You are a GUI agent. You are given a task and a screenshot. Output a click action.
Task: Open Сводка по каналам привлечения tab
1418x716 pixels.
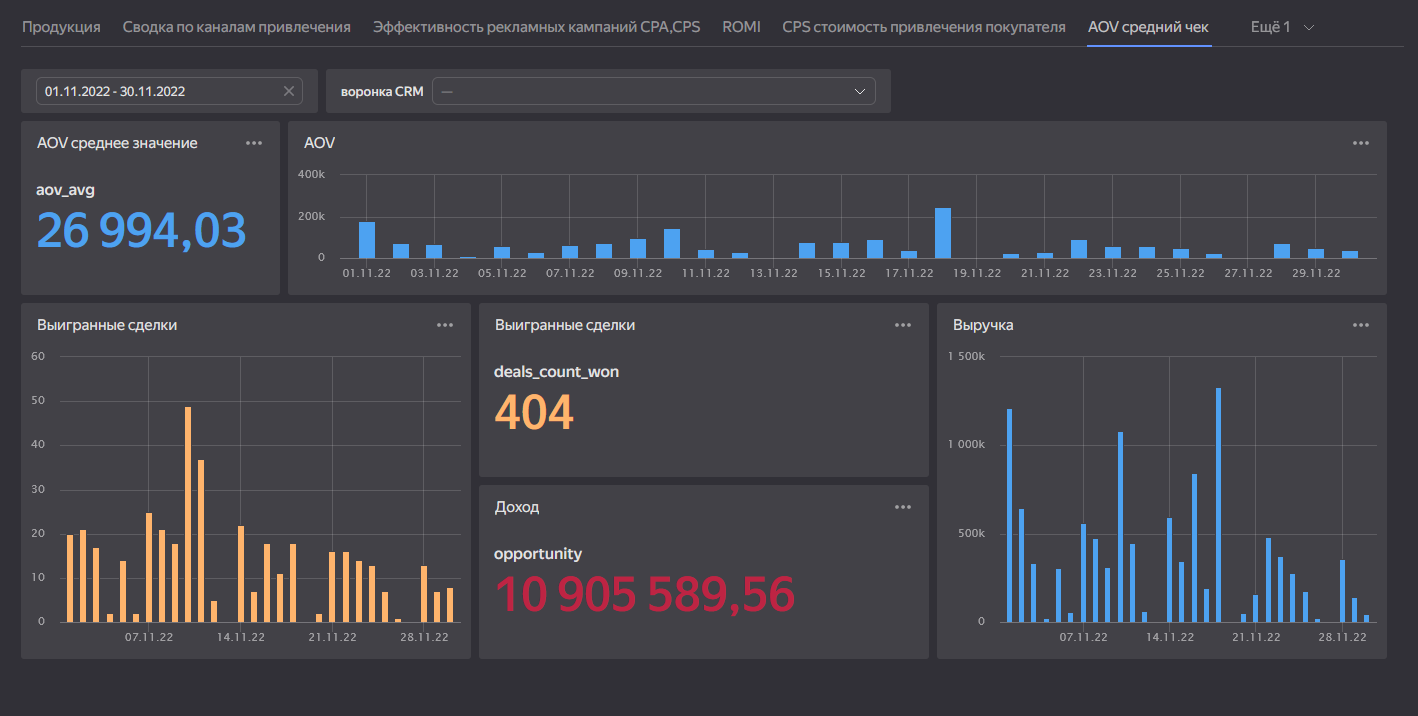click(236, 27)
